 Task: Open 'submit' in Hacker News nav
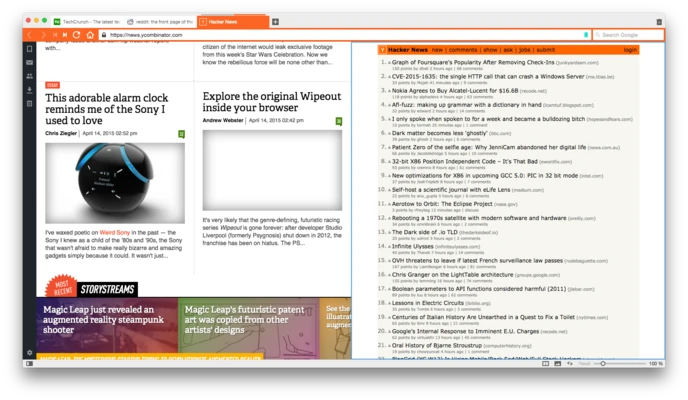pyautogui.click(x=545, y=50)
